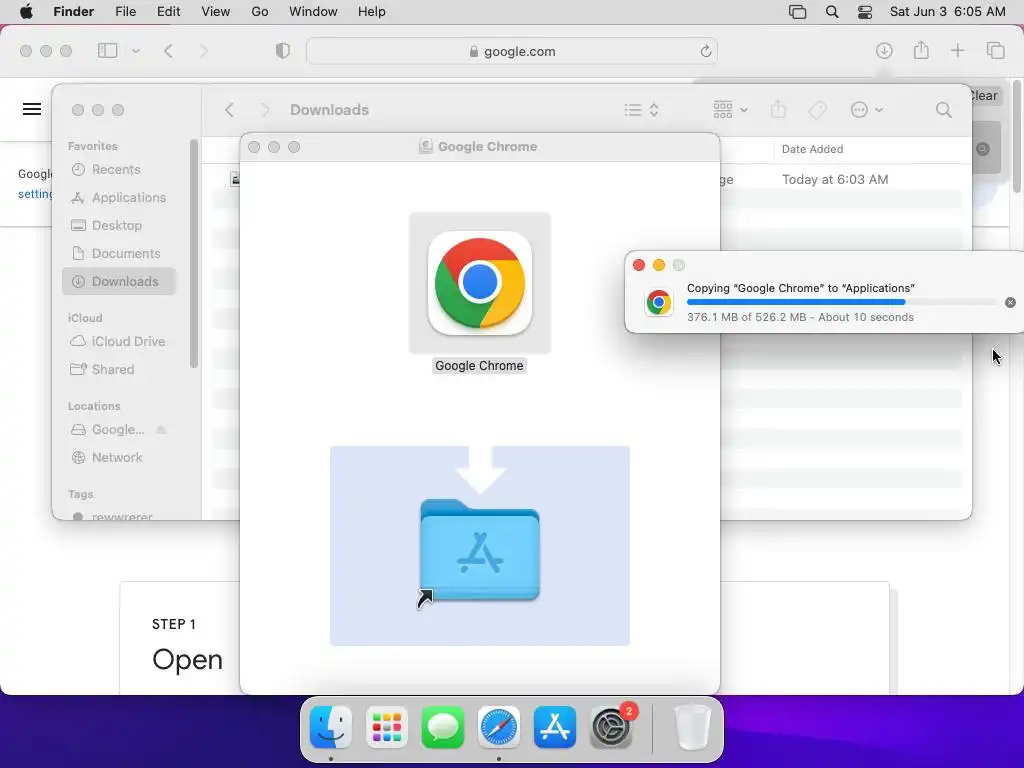Click the Safari share button
1024x768 pixels.
click(921, 50)
